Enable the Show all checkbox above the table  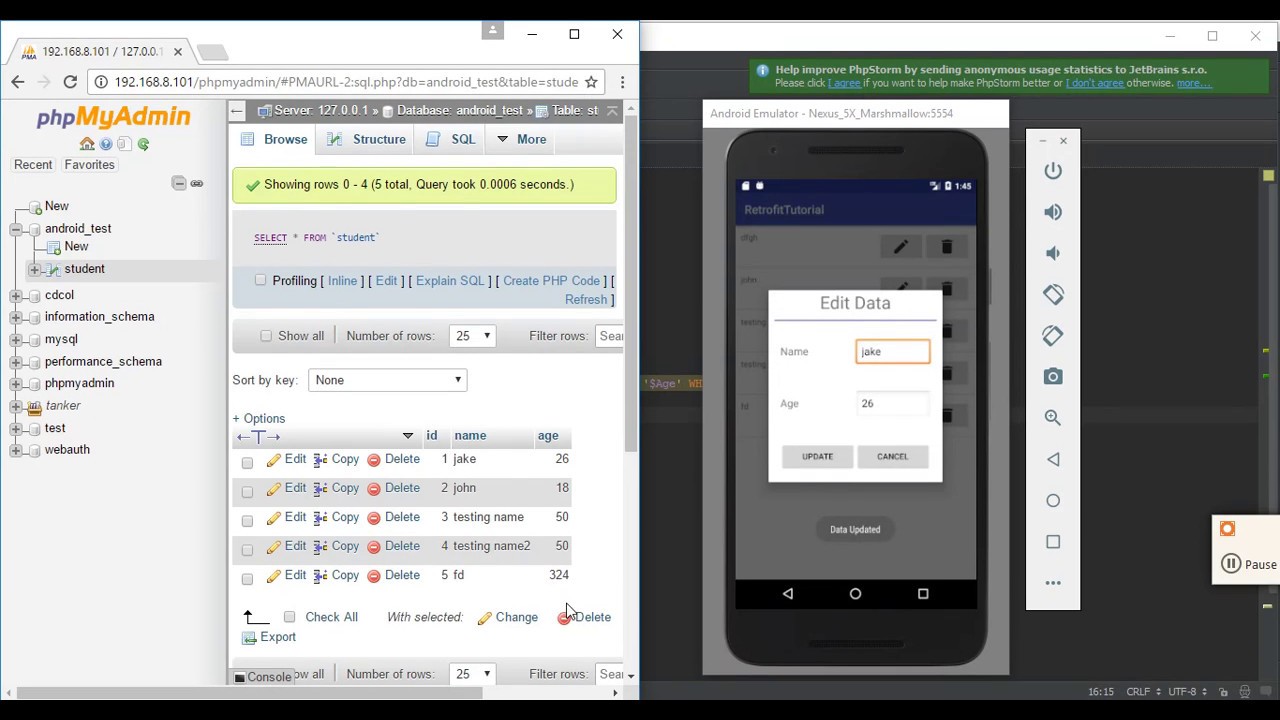click(266, 336)
